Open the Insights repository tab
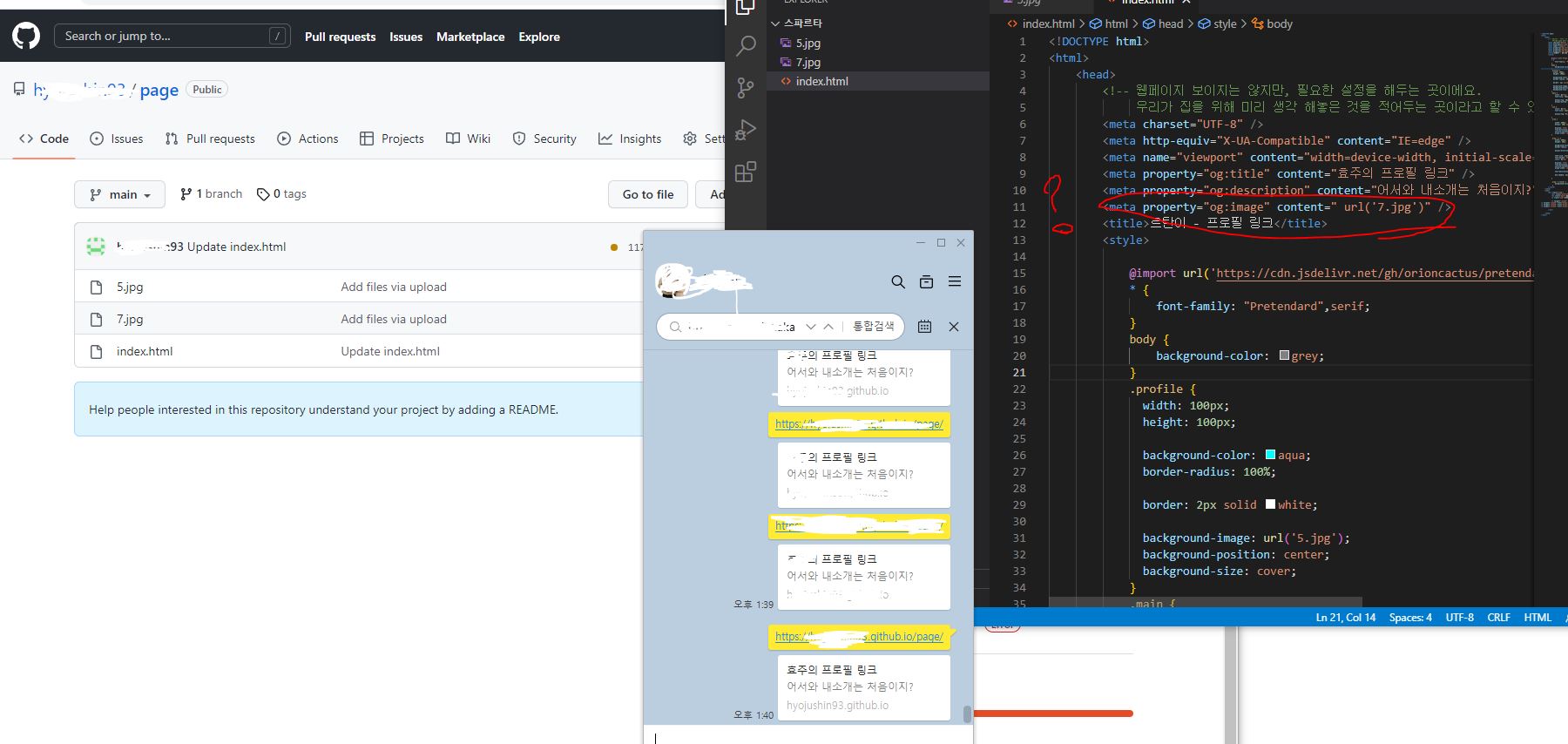Viewport: 1568px width, 744px height. tap(630, 139)
